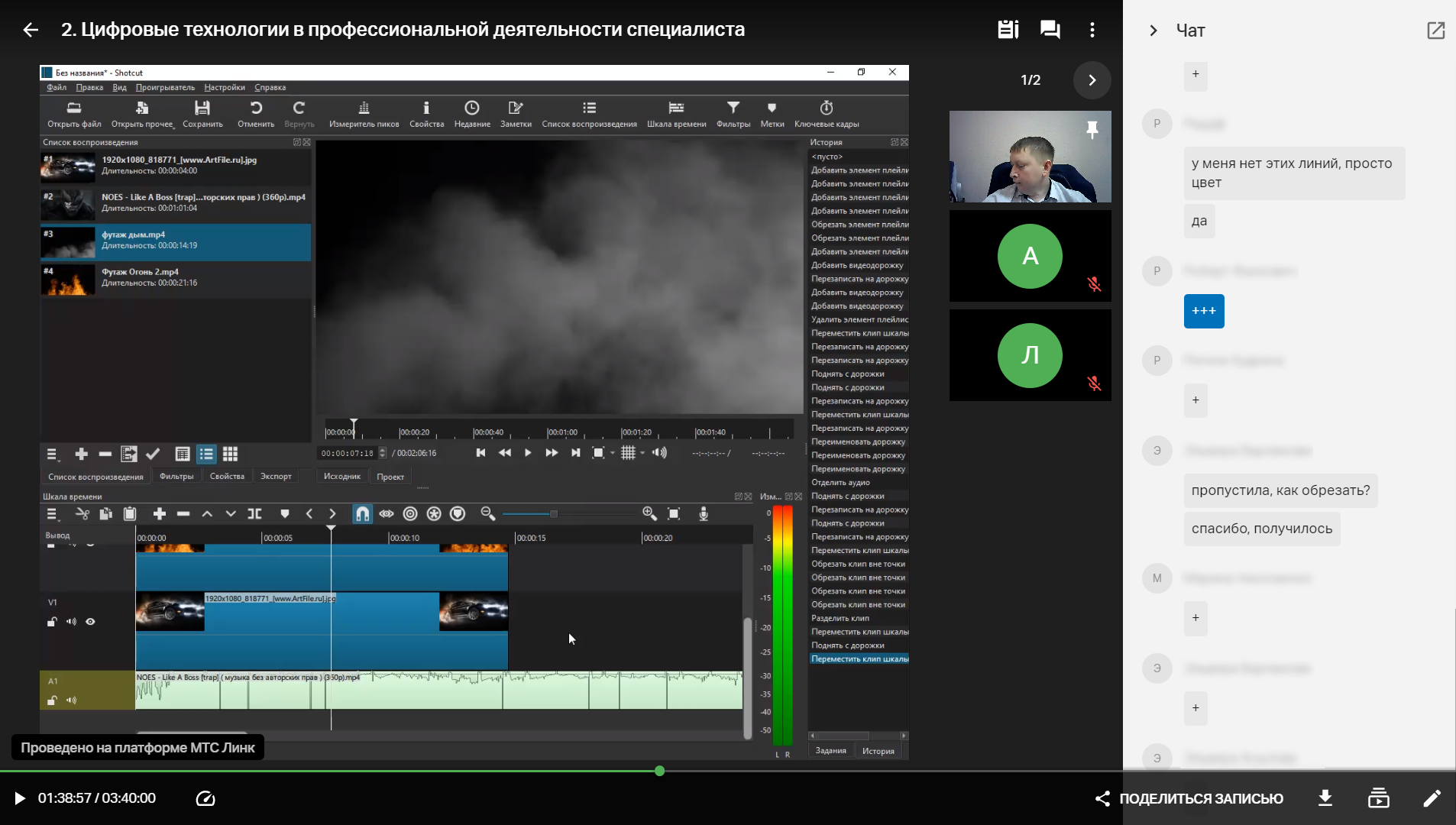
Task: Adjust player volume with speaker icon
Action: pyautogui.click(x=659, y=453)
